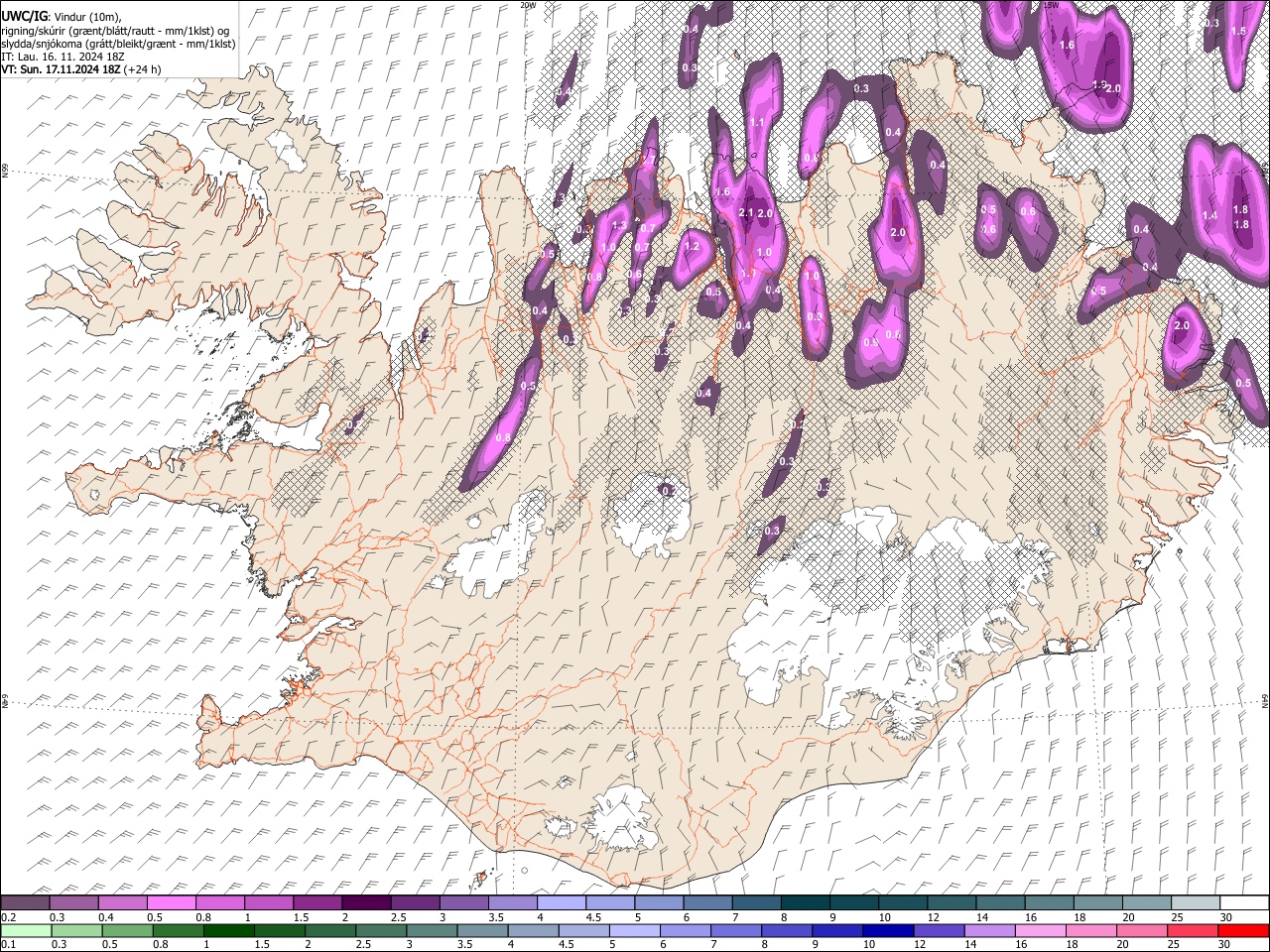Select the 'rigning/skúrir' legend description line

pyautogui.click(x=117, y=30)
